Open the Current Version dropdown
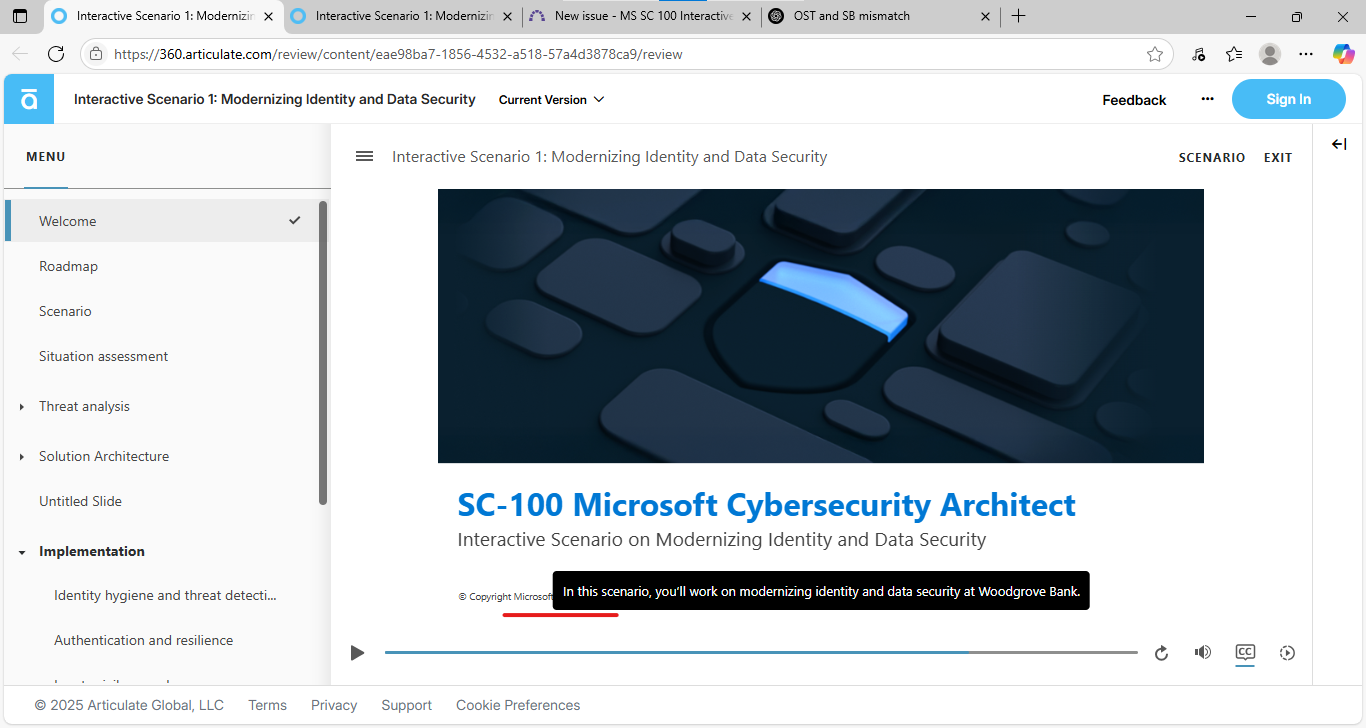This screenshot has height=728, width=1366. click(552, 99)
